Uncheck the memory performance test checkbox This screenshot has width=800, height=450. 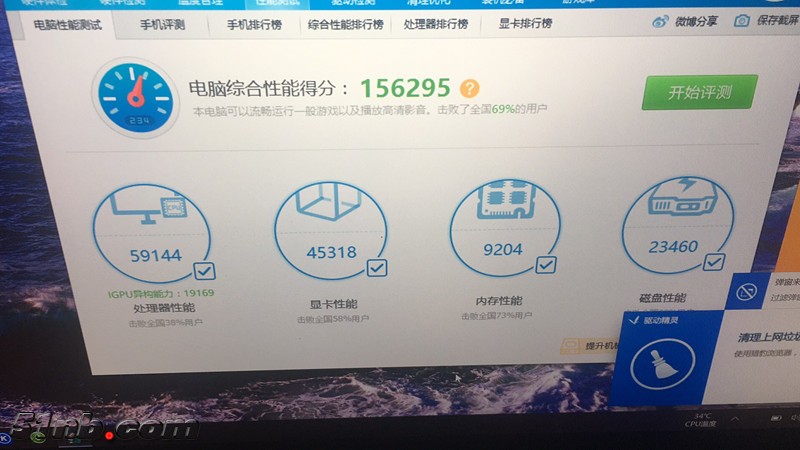pos(546,264)
